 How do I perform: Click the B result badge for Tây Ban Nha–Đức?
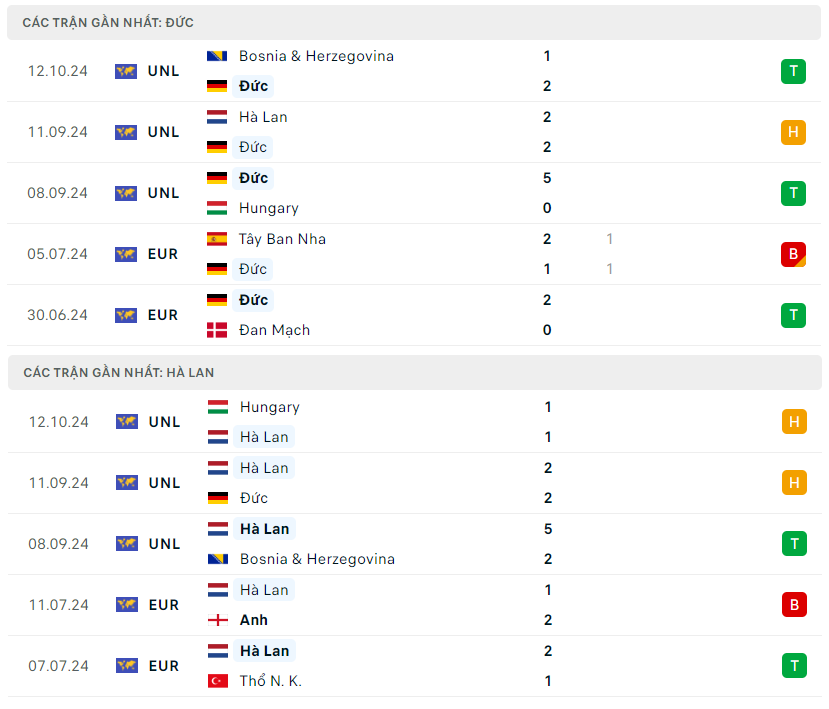(x=794, y=254)
